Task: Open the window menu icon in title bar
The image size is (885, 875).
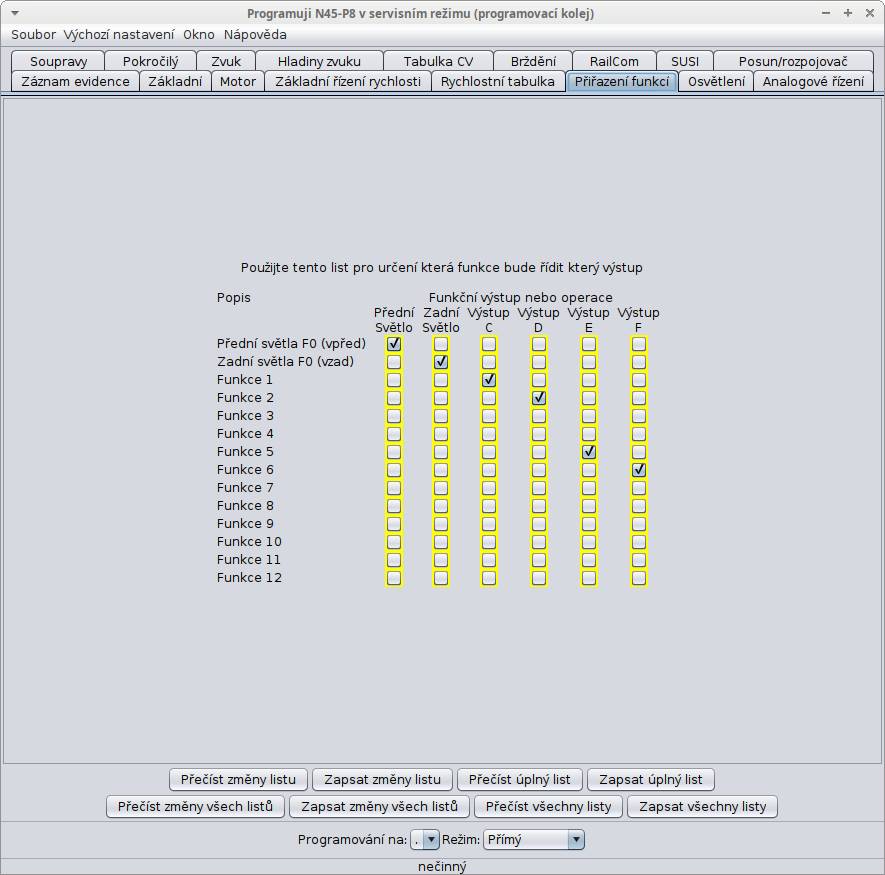Action: click(x=14, y=14)
